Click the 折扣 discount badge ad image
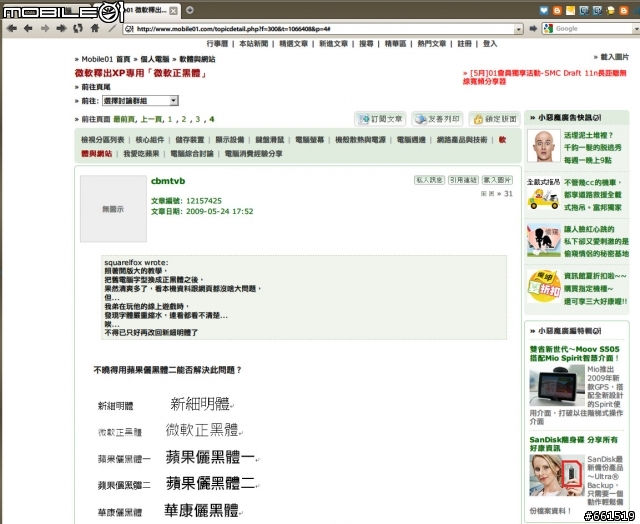This screenshot has width=640, height=524. point(543,287)
